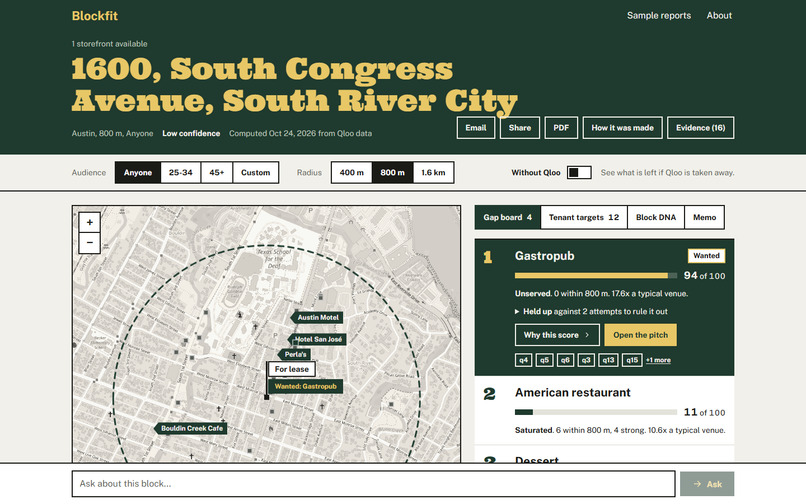Viewport: 806px width, 504px height.
Task: Click the q4 evidence chip
Action: click(x=523, y=360)
